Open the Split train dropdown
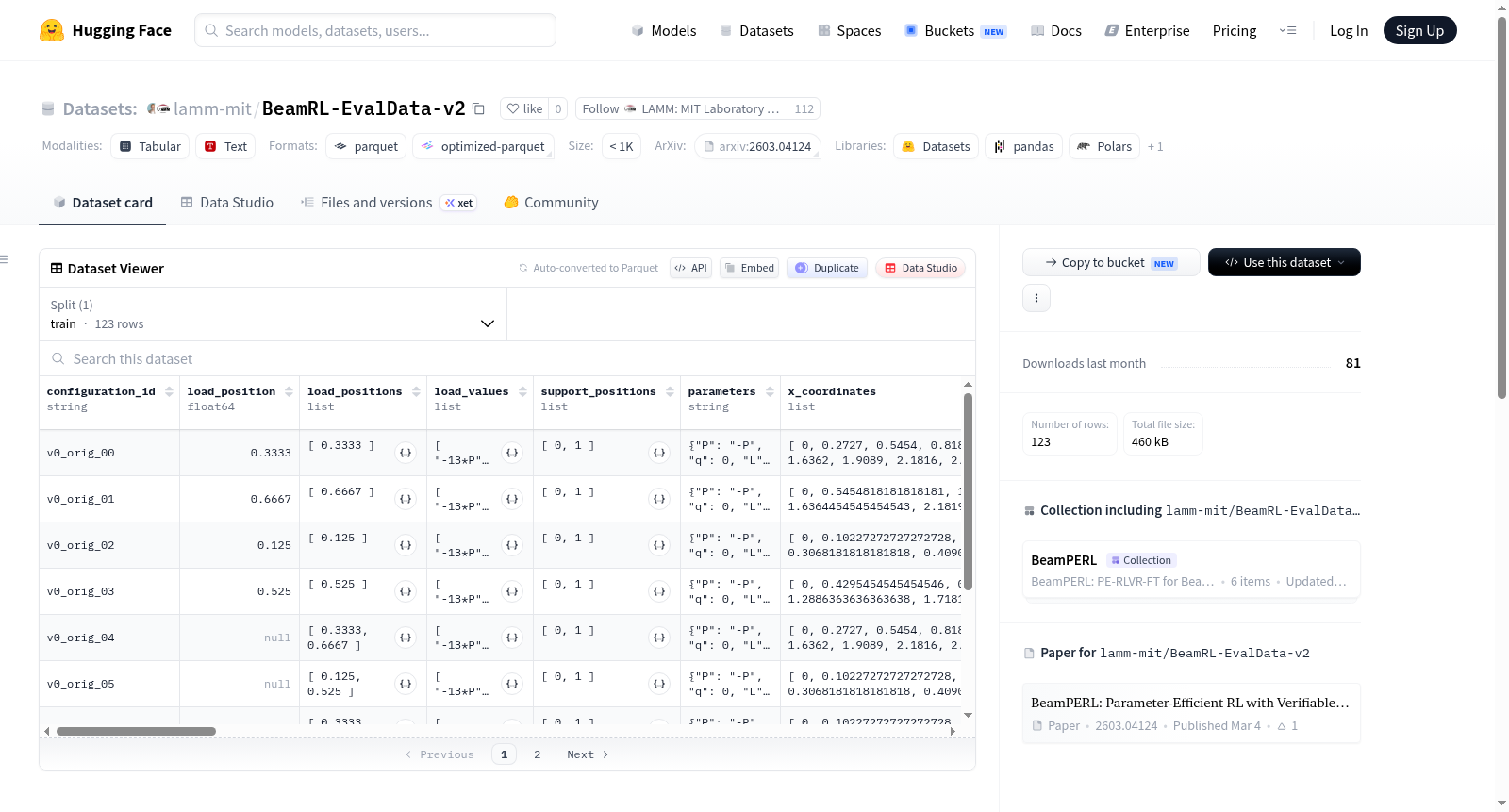Image resolution: width=1509 pixels, height=812 pixels. (273, 314)
